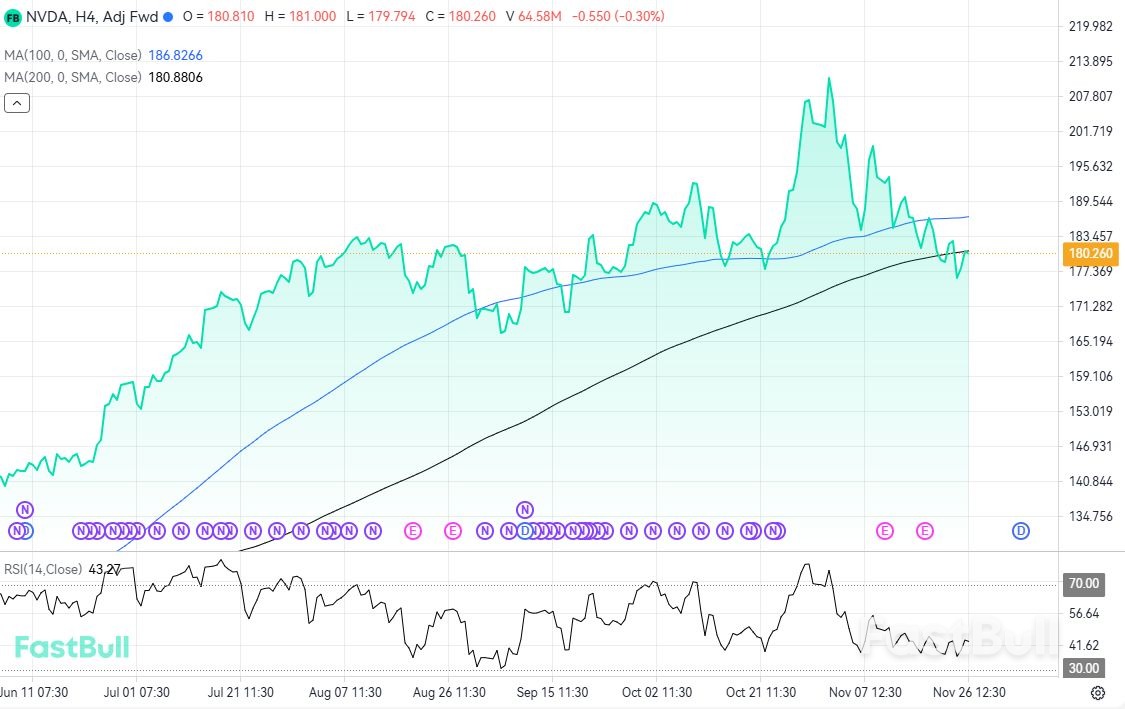Click the blue status dot beside Adj Fwd
The image size is (1125, 709).
point(167,17)
